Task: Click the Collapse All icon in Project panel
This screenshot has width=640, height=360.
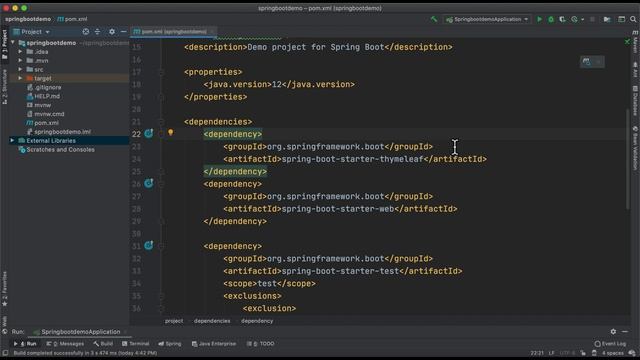Action: tap(97, 31)
